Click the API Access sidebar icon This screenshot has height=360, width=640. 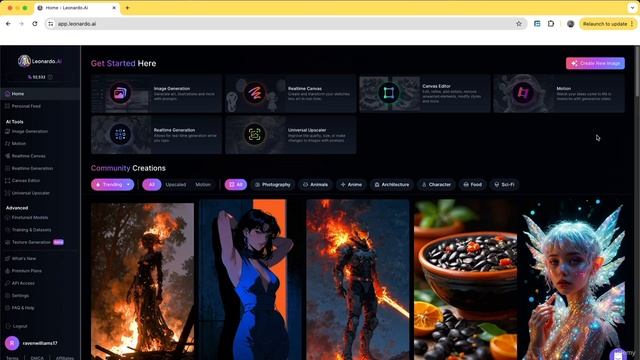[x=7, y=283]
